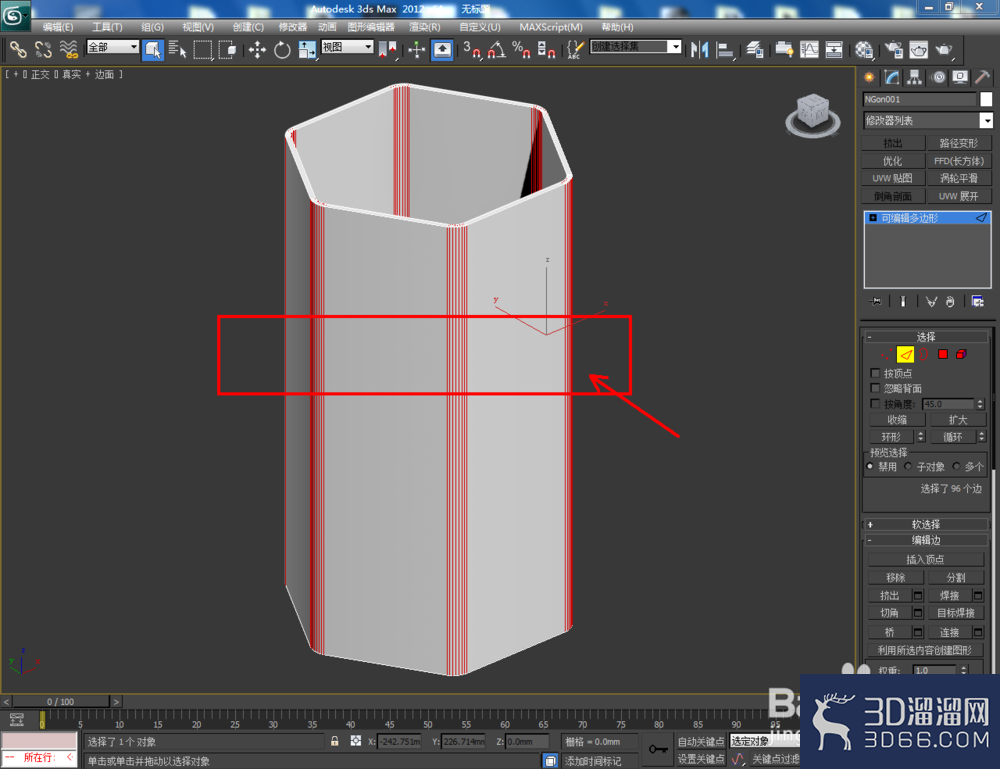Choose Rectangular Selection Region tool
The image size is (1000, 769).
(x=203, y=49)
